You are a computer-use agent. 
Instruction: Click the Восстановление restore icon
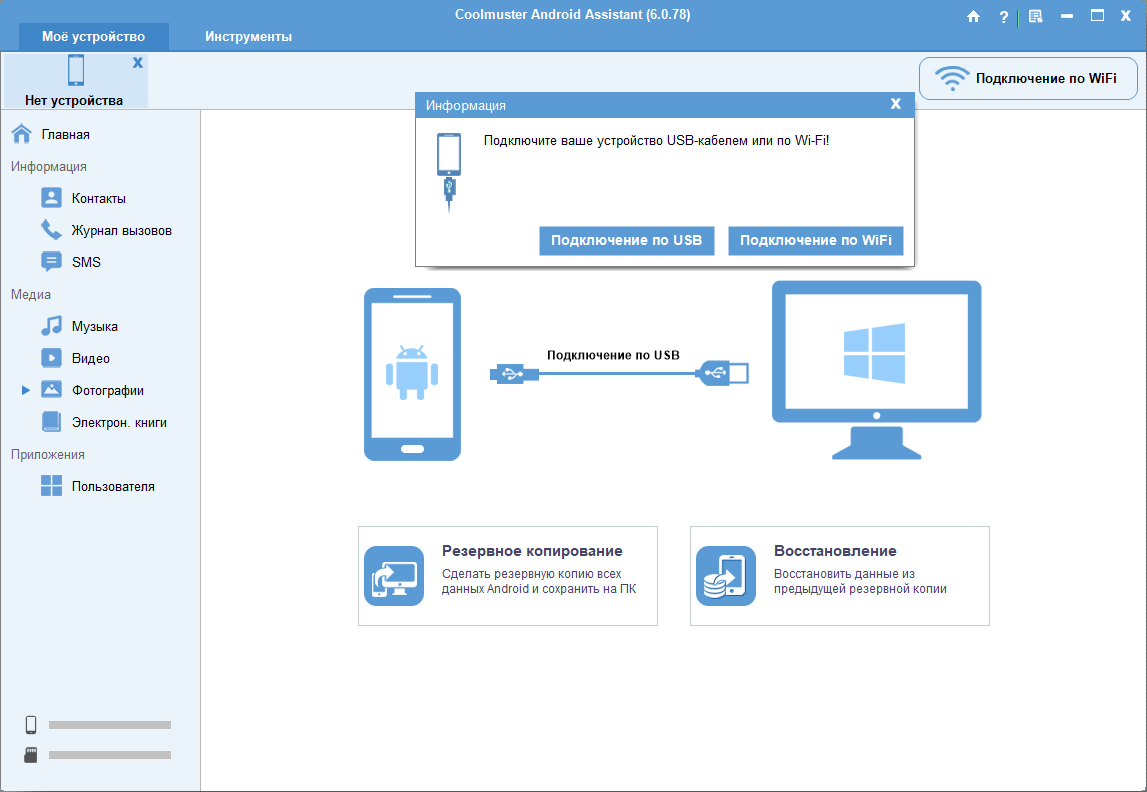(726, 576)
